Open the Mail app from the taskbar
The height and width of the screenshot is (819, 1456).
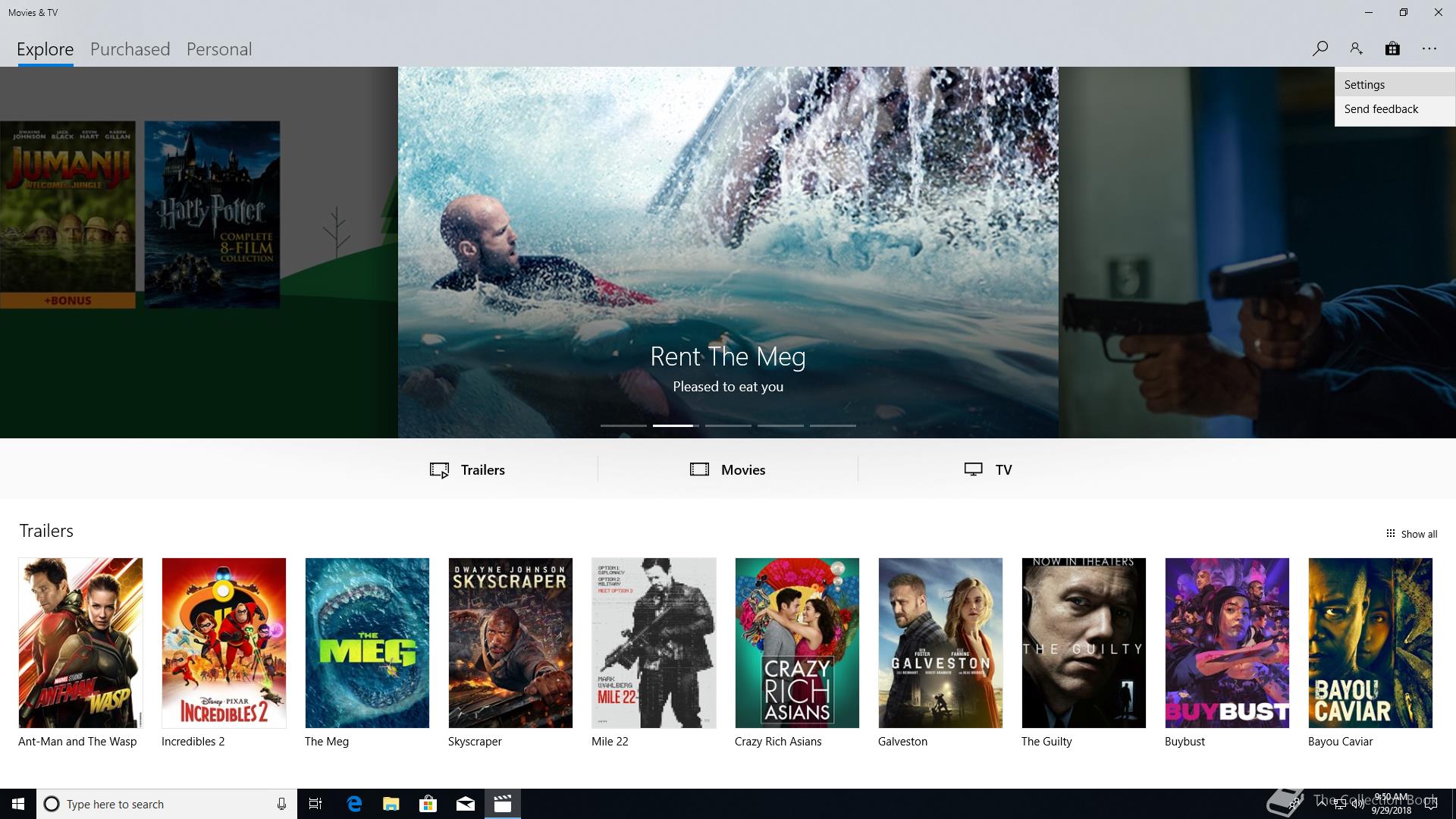(466, 804)
